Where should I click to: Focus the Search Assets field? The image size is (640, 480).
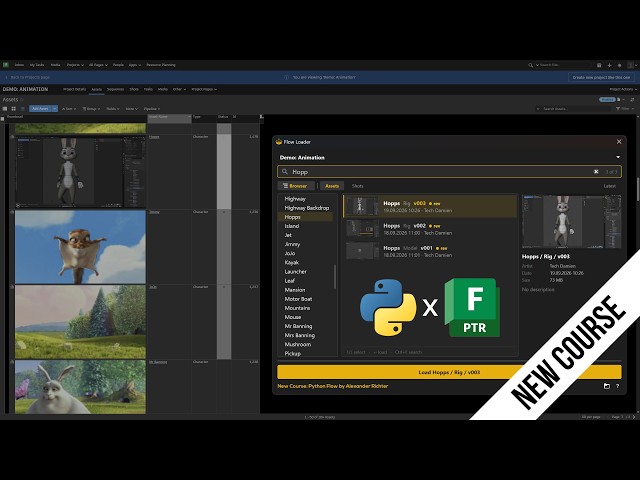(573, 109)
